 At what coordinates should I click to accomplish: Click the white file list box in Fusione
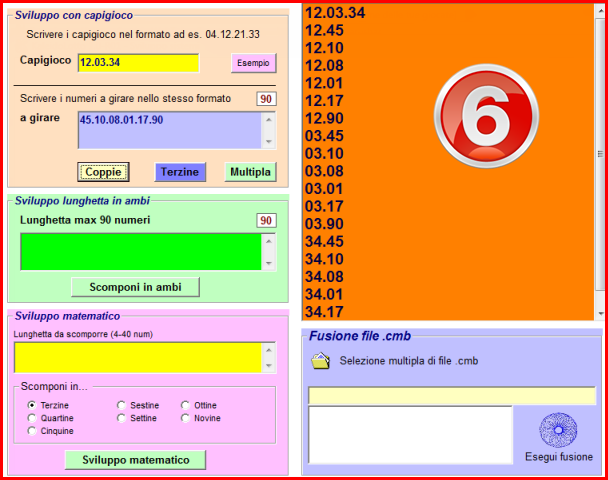pyautogui.click(x=410, y=435)
